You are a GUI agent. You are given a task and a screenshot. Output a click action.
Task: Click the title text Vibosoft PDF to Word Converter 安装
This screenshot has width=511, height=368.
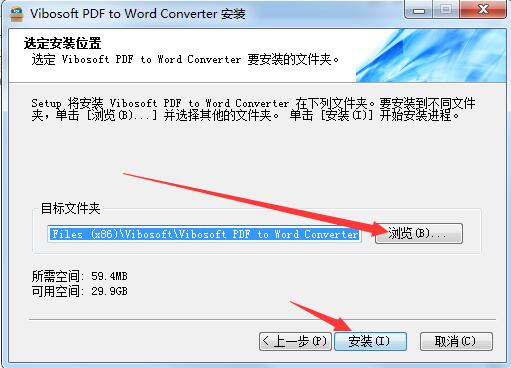tap(138, 14)
